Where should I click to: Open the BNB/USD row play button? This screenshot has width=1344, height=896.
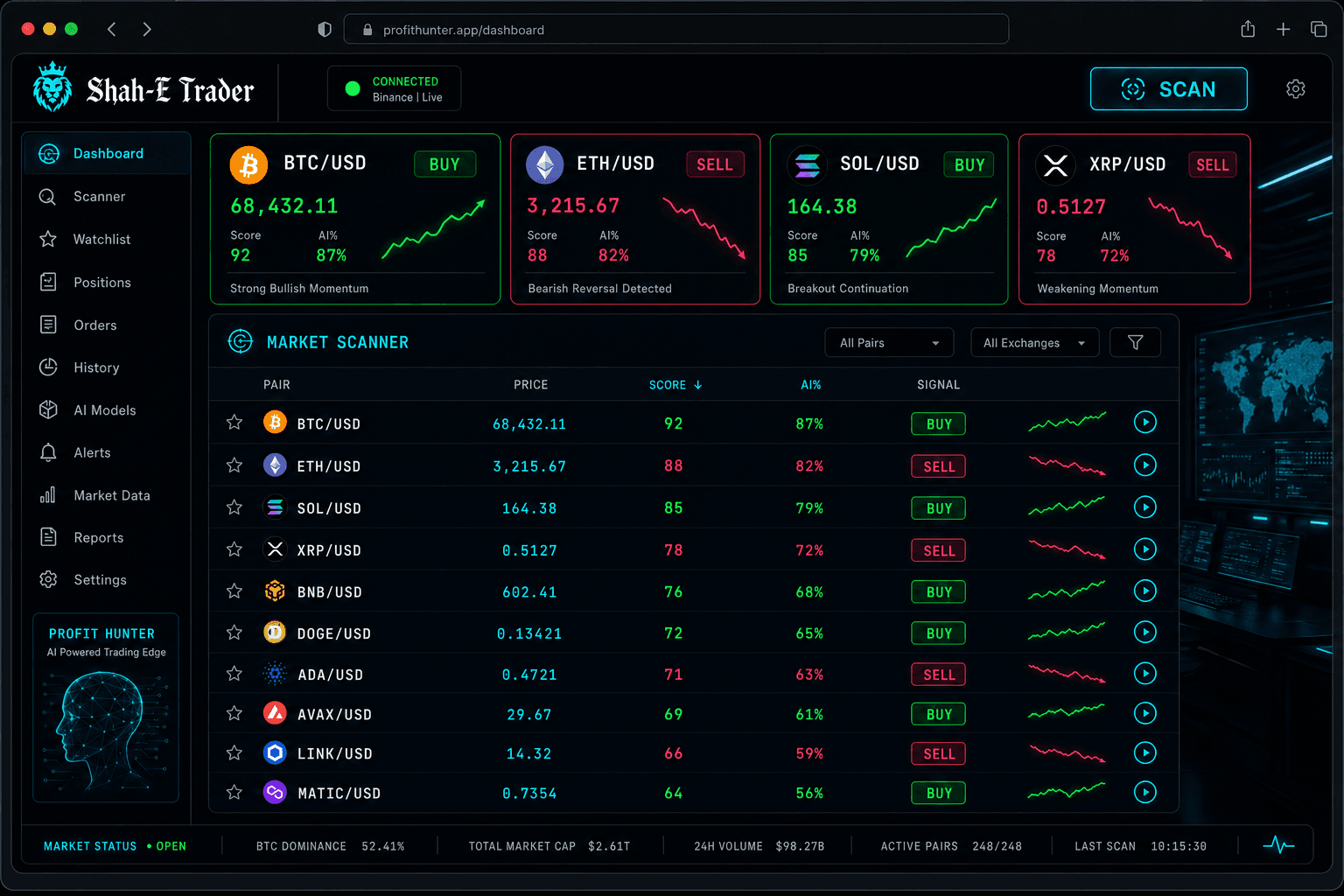(x=1144, y=591)
